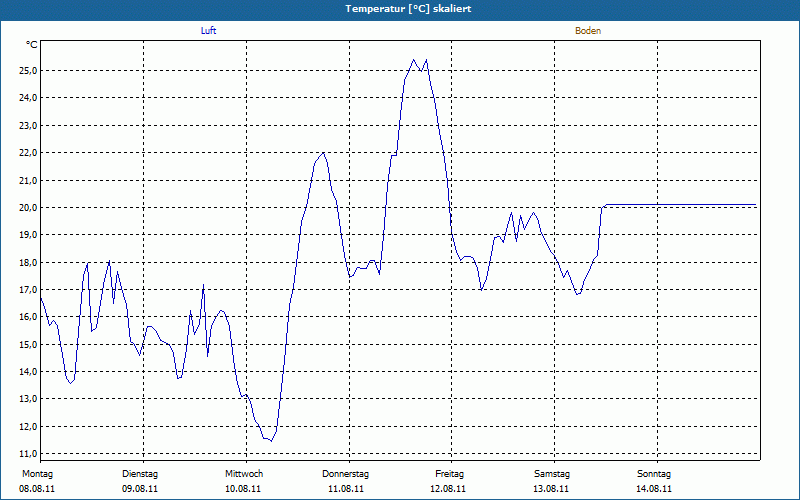Click the 10.08.11 date label

click(x=243, y=489)
